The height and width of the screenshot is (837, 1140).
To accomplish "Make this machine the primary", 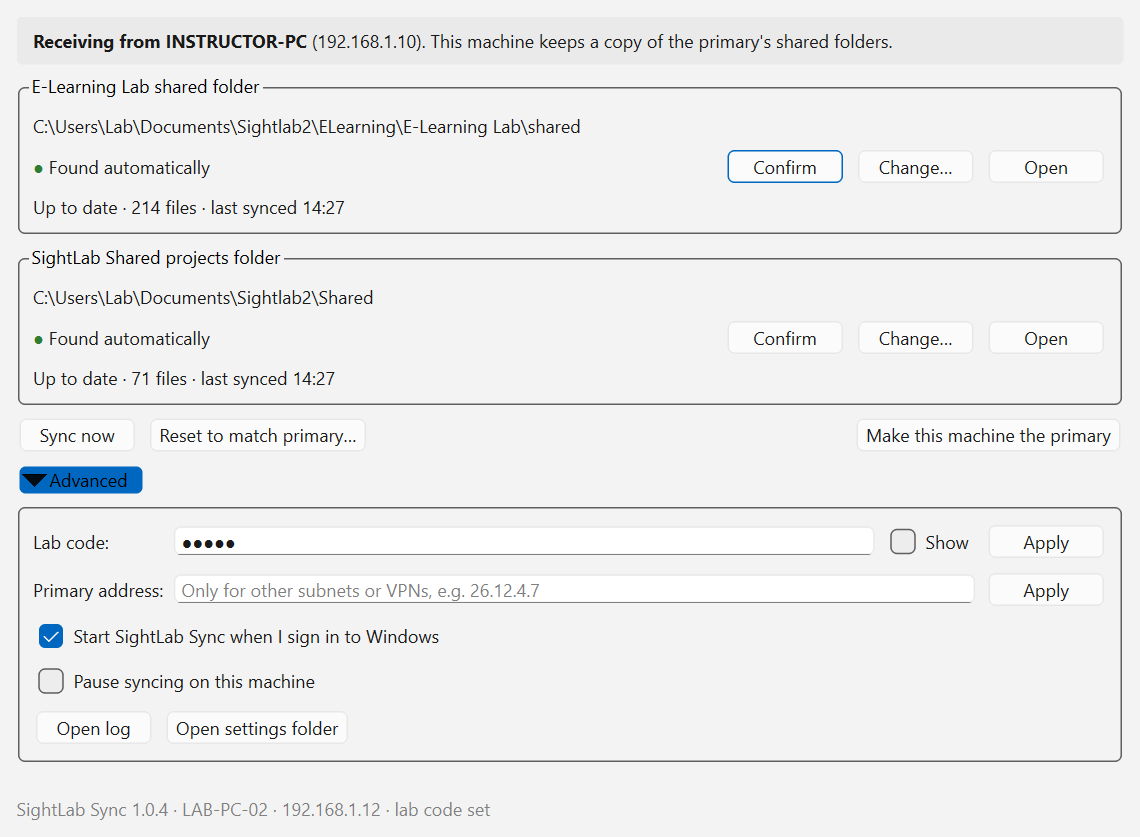I will (988, 436).
